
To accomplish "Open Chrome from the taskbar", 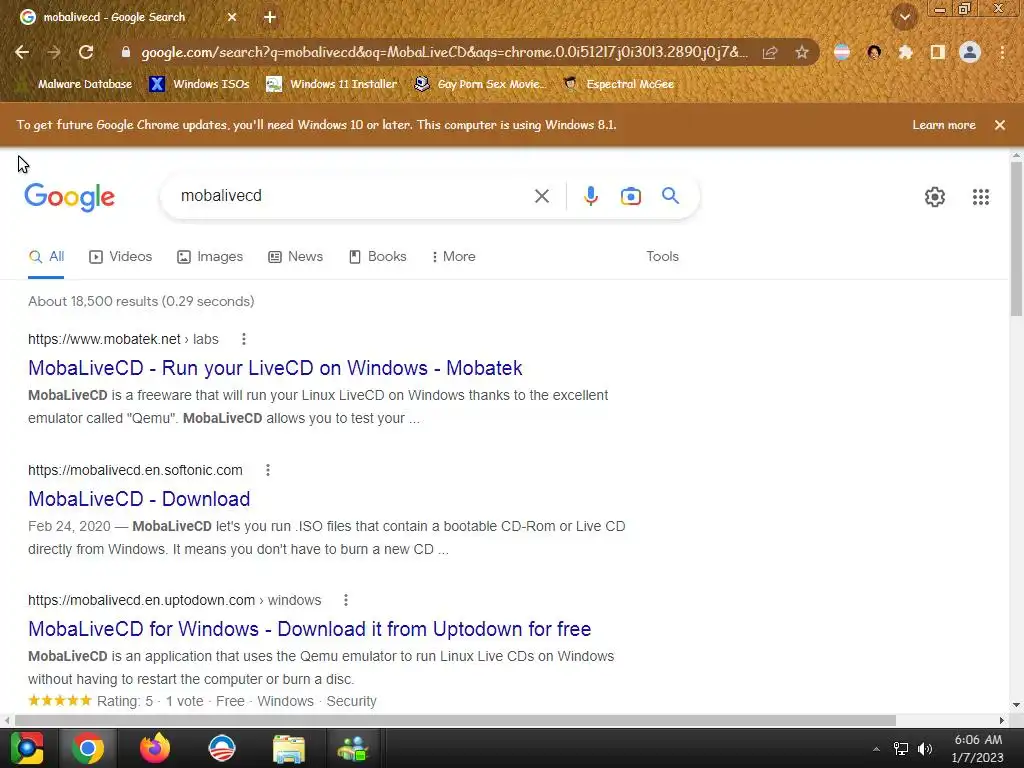I will [88, 748].
